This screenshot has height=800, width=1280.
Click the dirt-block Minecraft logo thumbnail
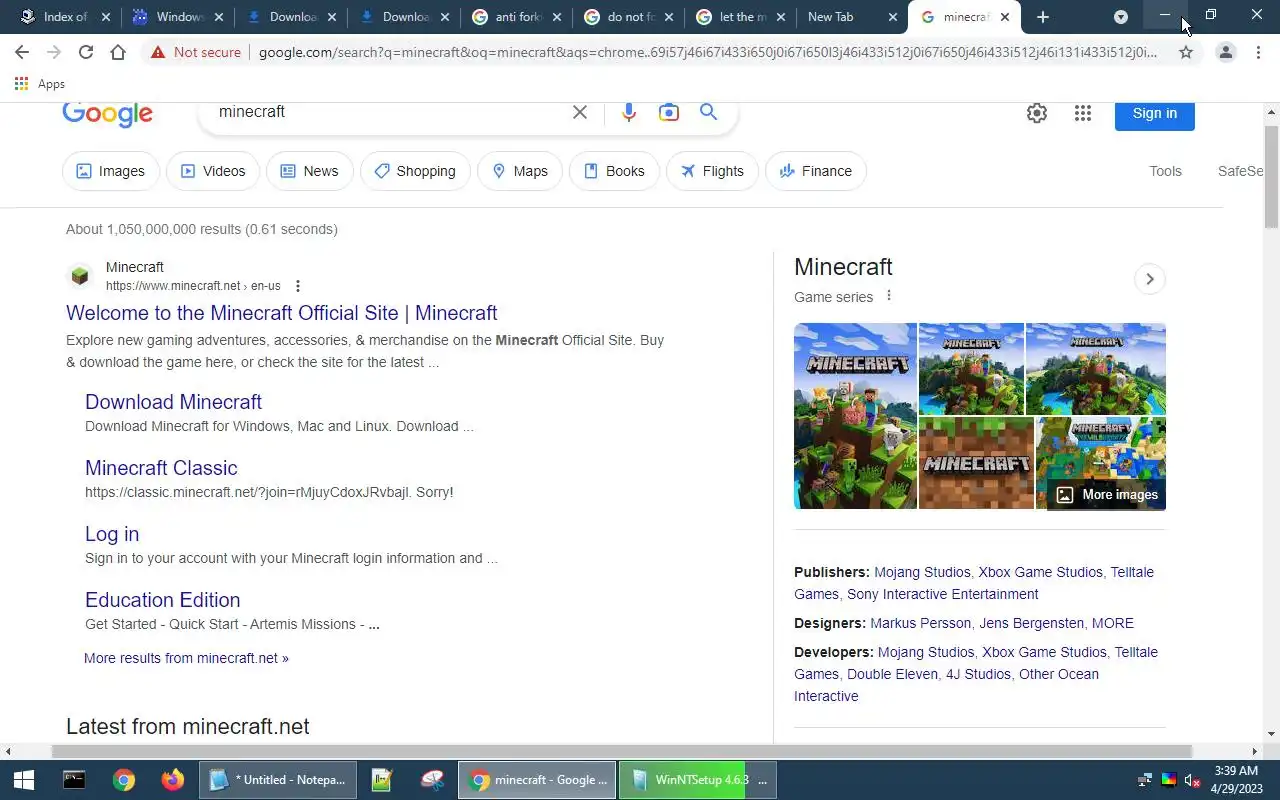coord(976,463)
